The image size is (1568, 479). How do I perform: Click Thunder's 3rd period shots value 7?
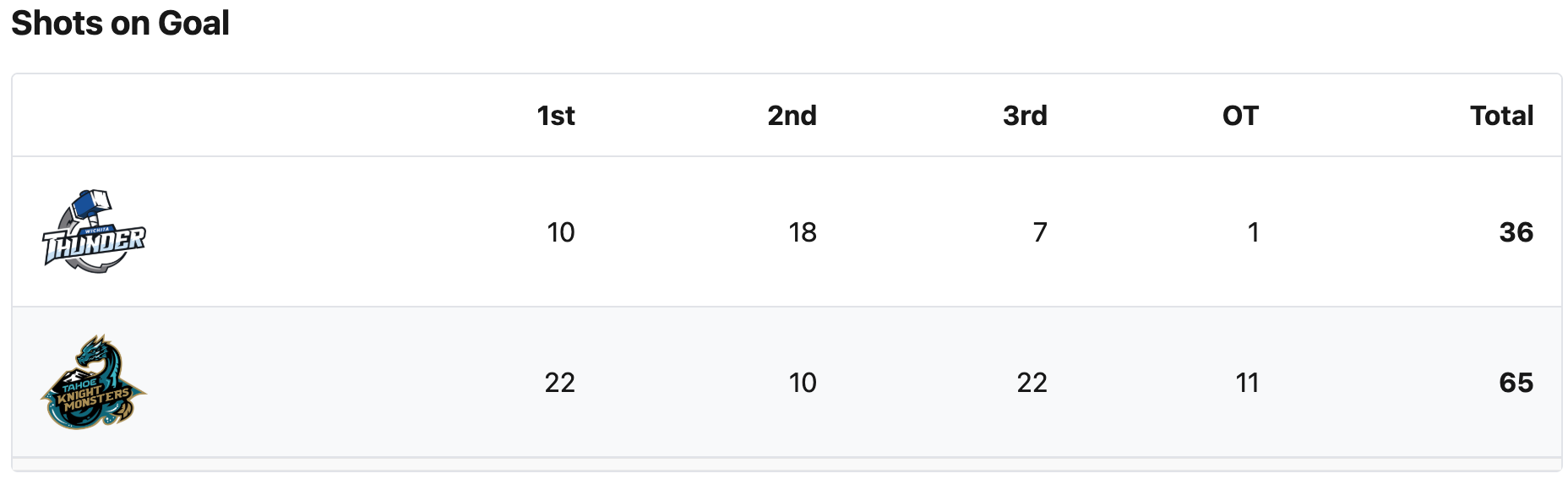coord(1040,232)
